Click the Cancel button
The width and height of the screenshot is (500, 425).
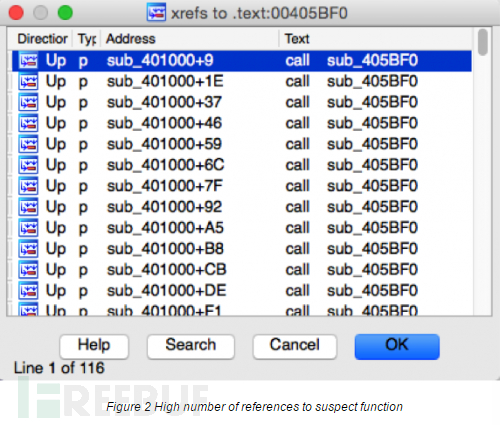click(x=295, y=346)
